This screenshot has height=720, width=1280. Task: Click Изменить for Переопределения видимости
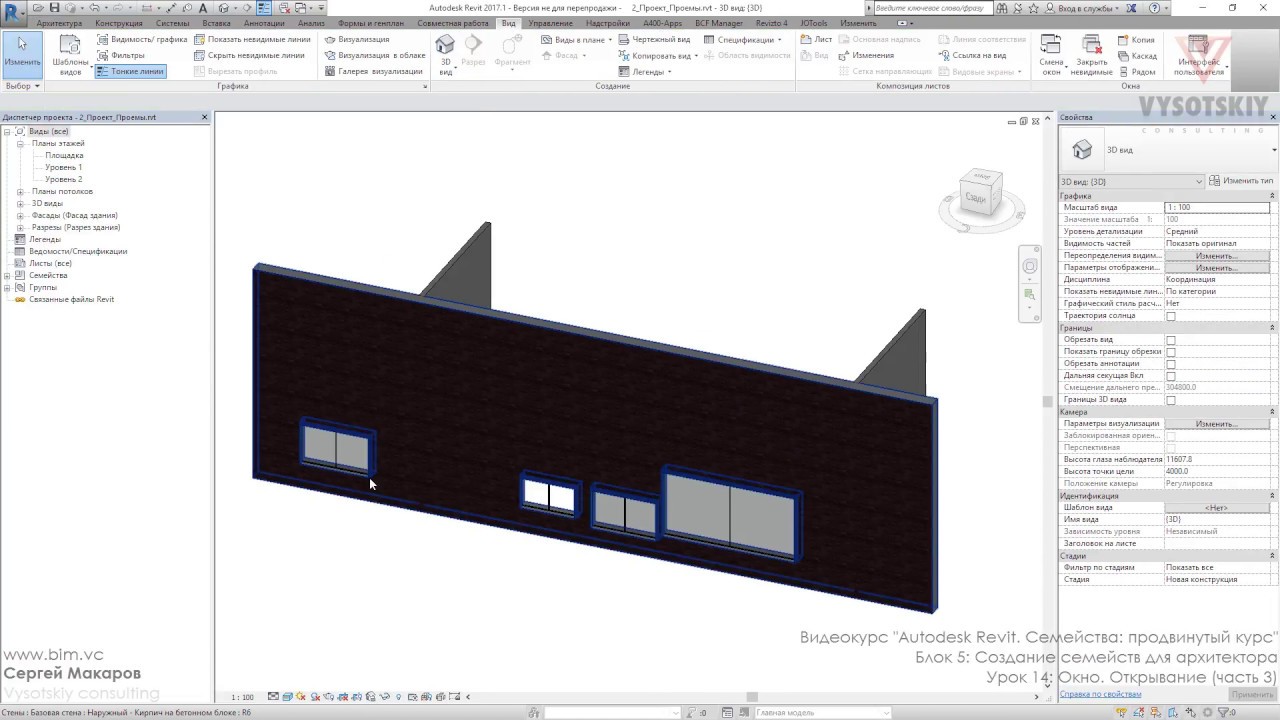[1217, 256]
